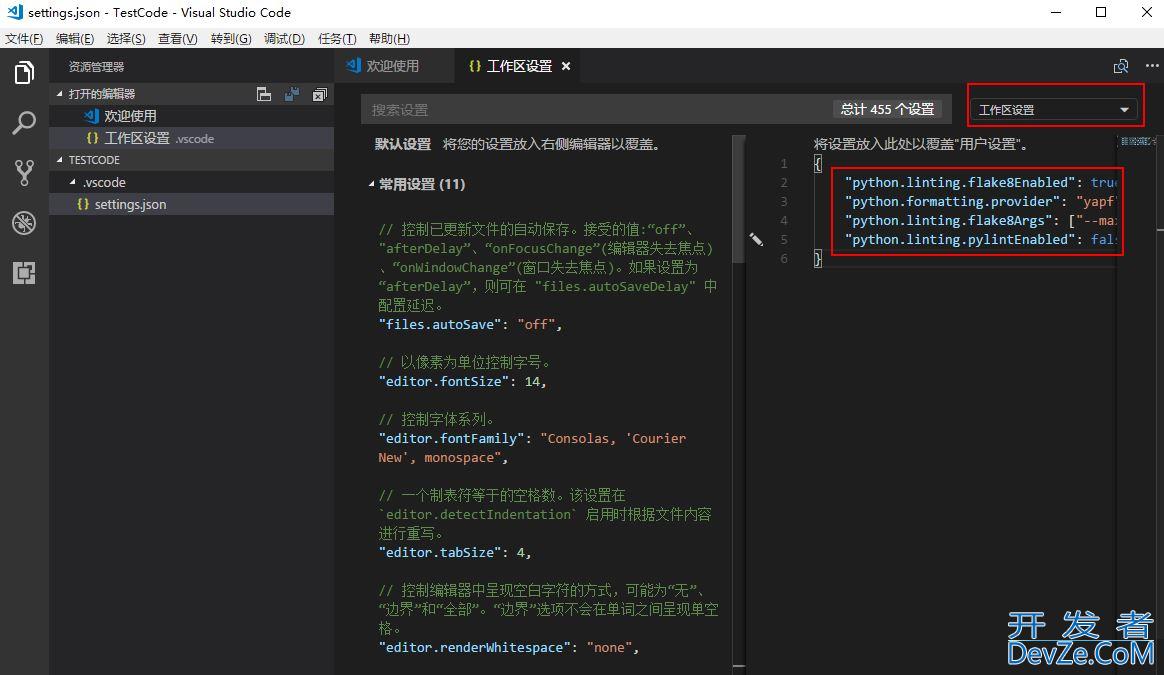Screen dimensions: 1164x675
Task: Switch to the 工作区设置 editor tab
Action: 519,66
